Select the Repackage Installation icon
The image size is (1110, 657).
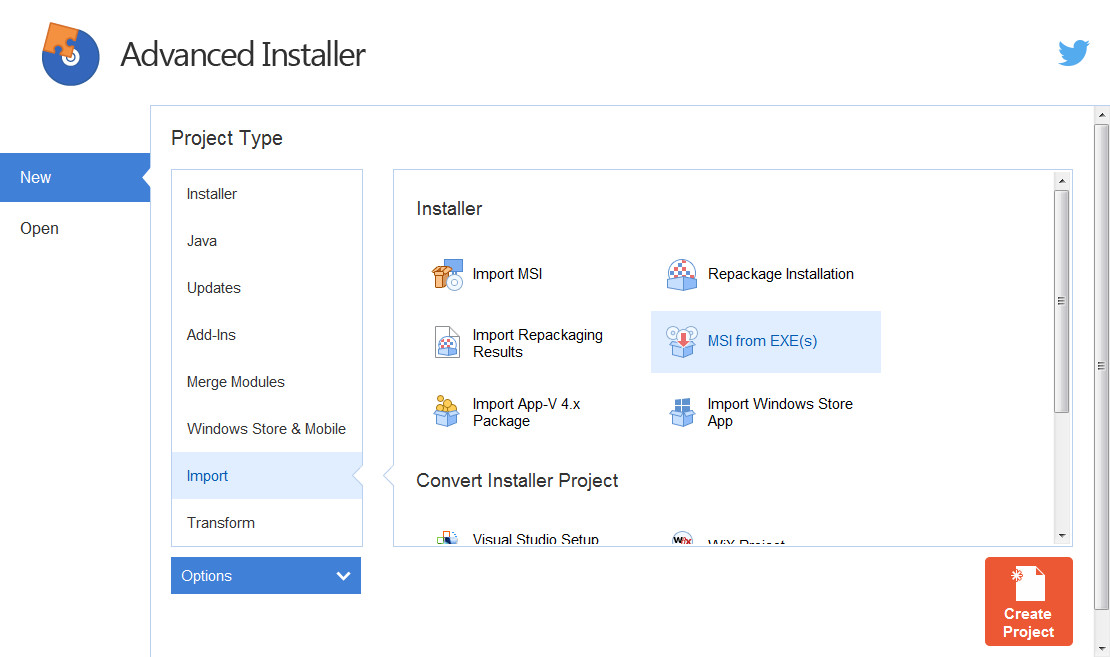682,275
